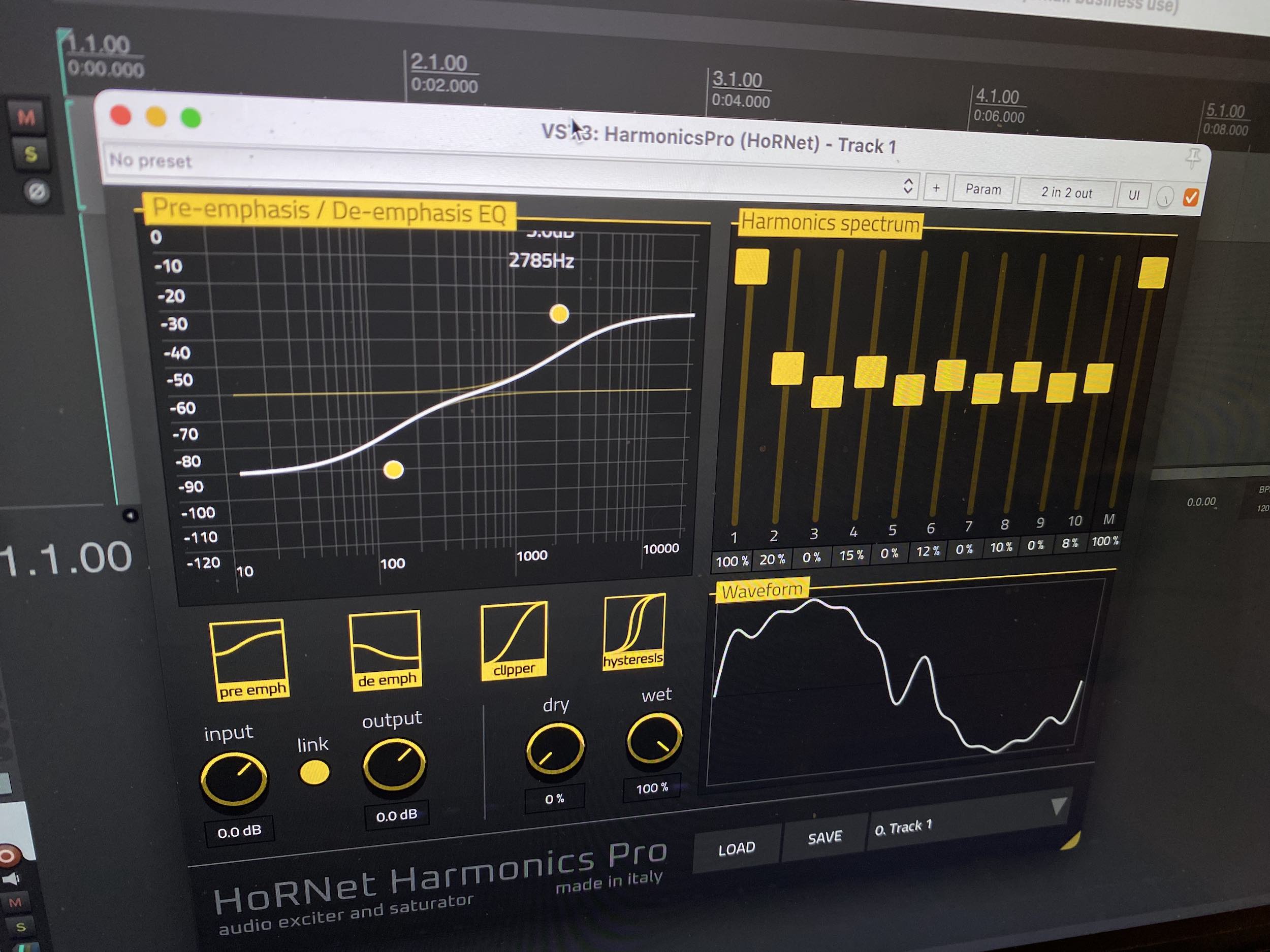Click the pin window icon
The height and width of the screenshot is (952, 1270).
click(1194, 157)
